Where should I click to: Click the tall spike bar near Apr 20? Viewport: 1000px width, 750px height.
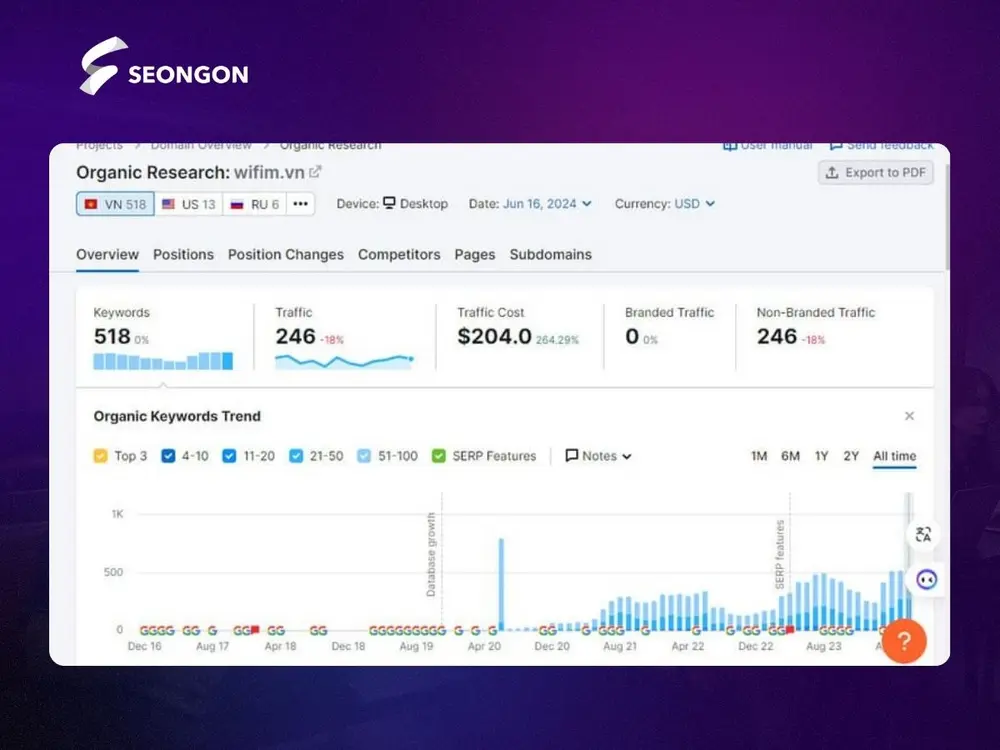click(501, 585)
